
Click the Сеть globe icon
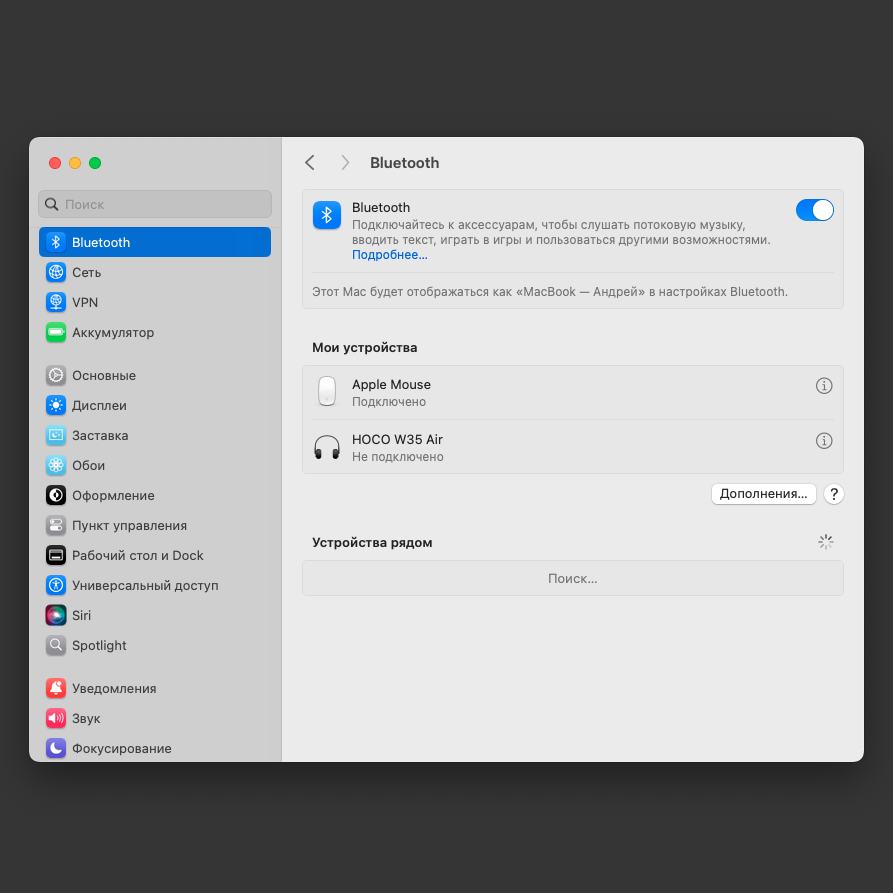56,272
